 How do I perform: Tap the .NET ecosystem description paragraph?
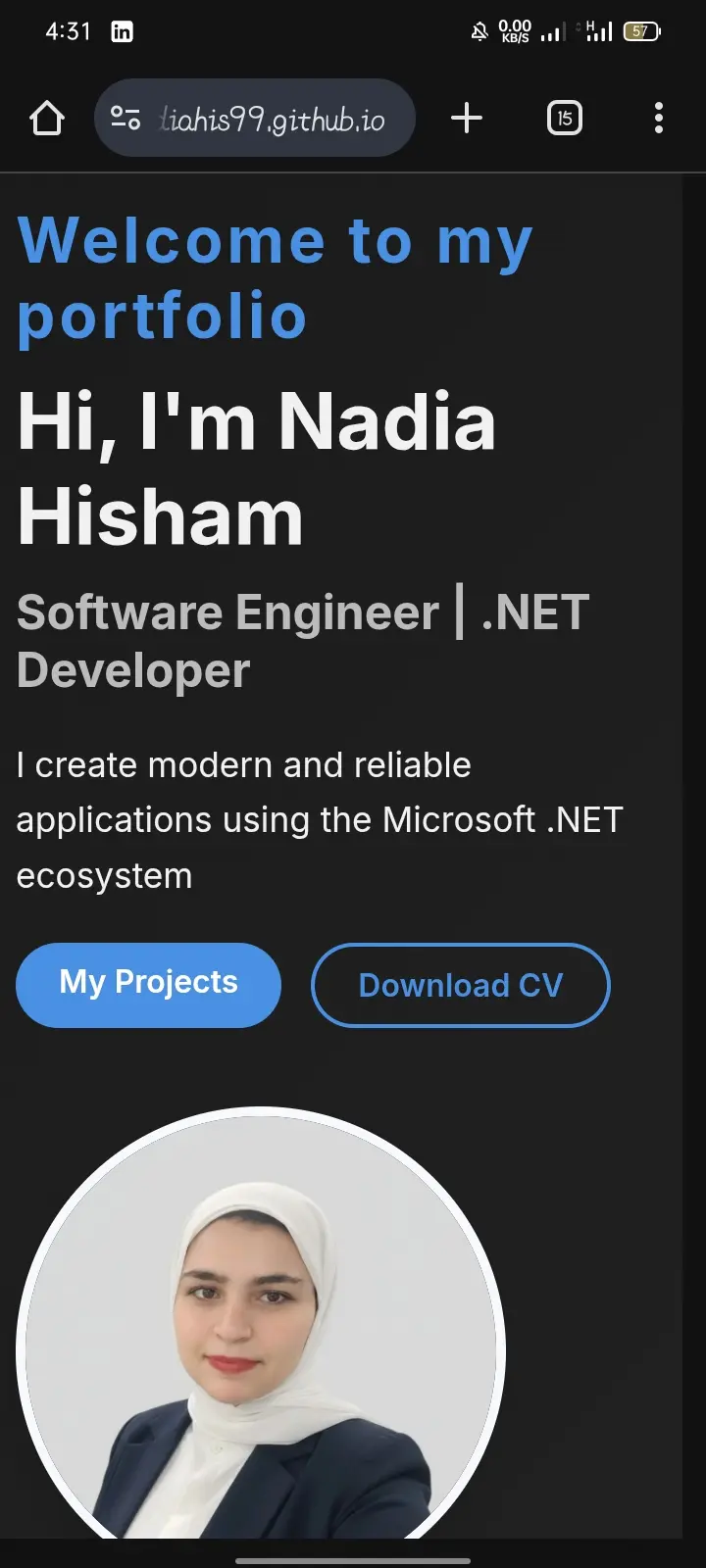pyautogui.click(x=320, y=819)
